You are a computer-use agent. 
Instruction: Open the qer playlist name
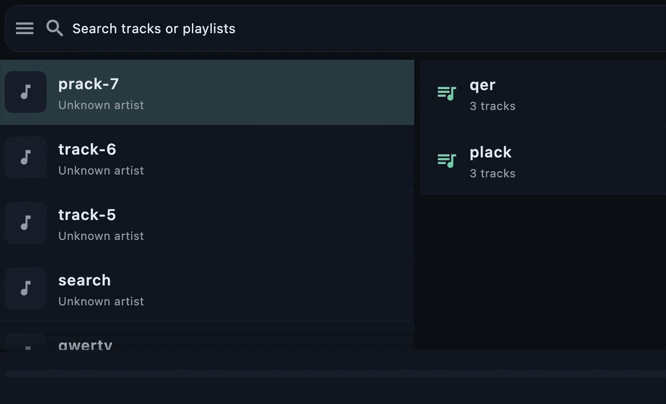pyautogui.click(x=482, y=85)
